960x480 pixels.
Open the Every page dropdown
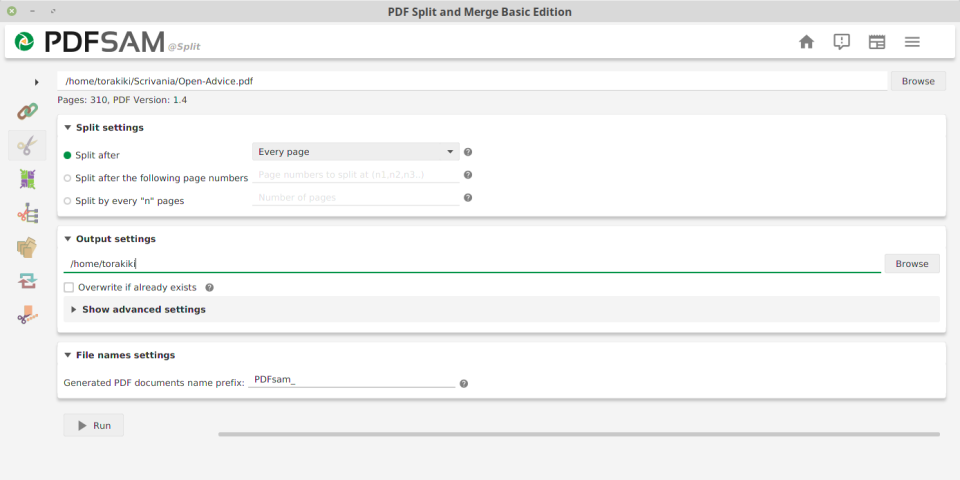[356, 152]
